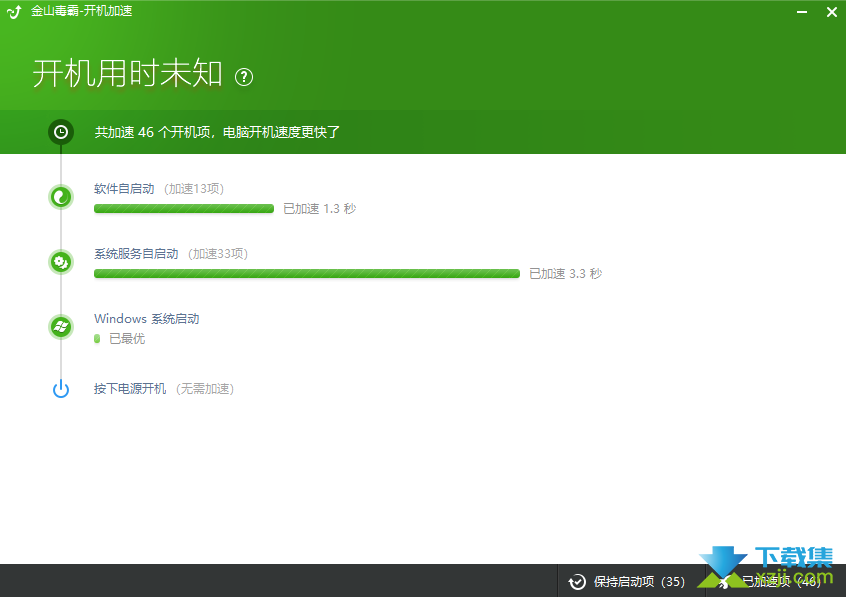This screenshot has height=597, width=846.
Task: Open 保持启动项 (35) list
Action: [632, 581]
